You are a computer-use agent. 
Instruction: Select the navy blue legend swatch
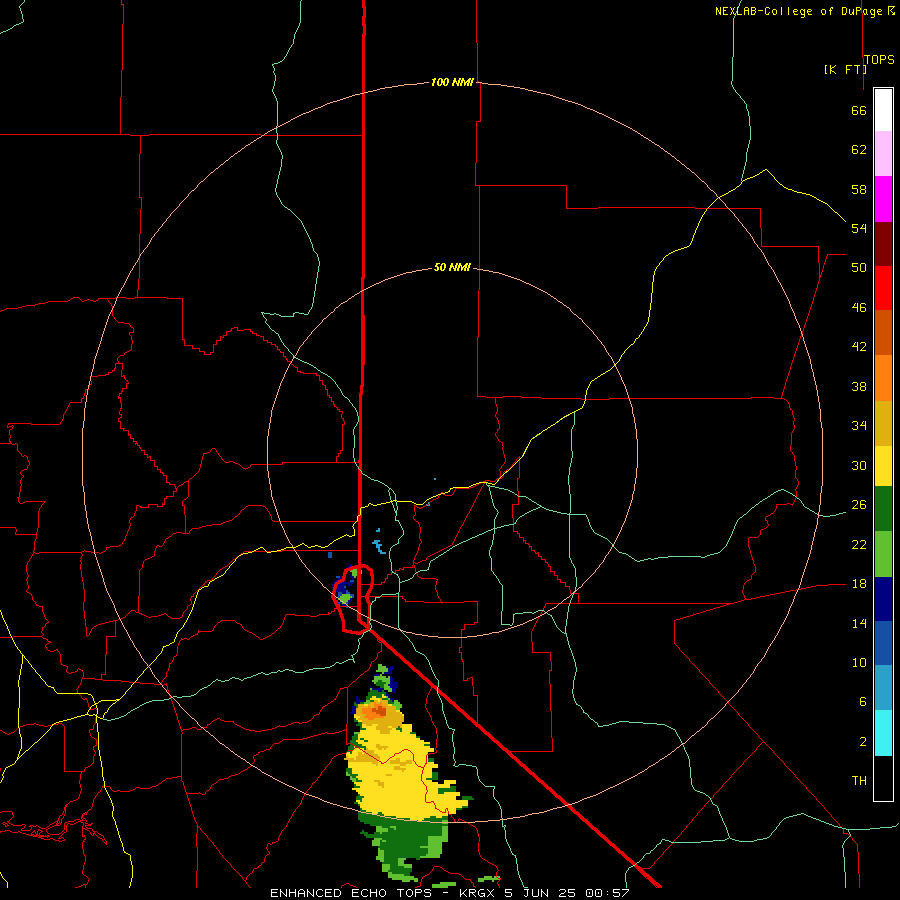(x=883, y=599)
